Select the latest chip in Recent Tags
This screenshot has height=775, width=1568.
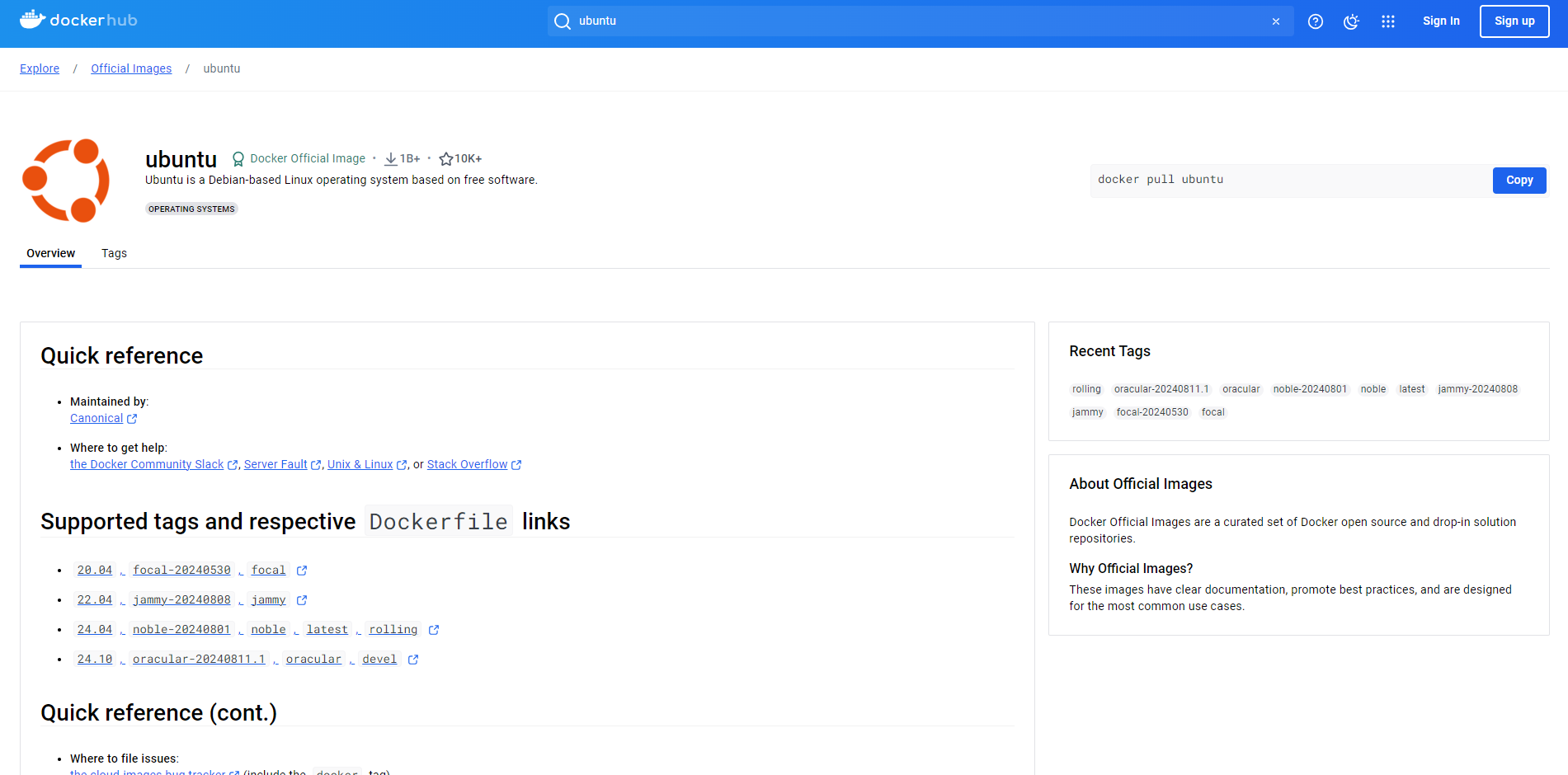tap(1412, 389)
